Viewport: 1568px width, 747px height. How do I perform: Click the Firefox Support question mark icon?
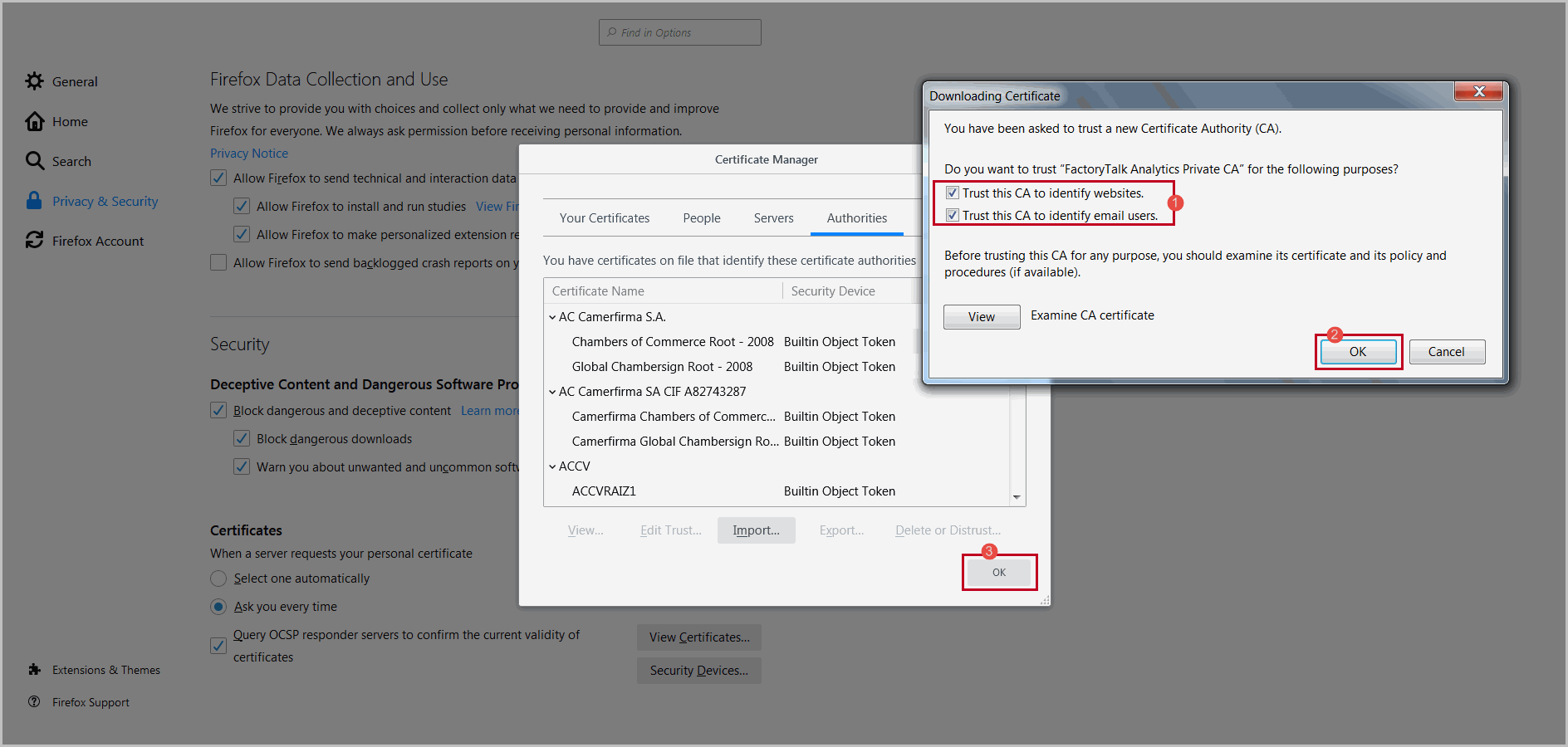click(x=34, y=702)
